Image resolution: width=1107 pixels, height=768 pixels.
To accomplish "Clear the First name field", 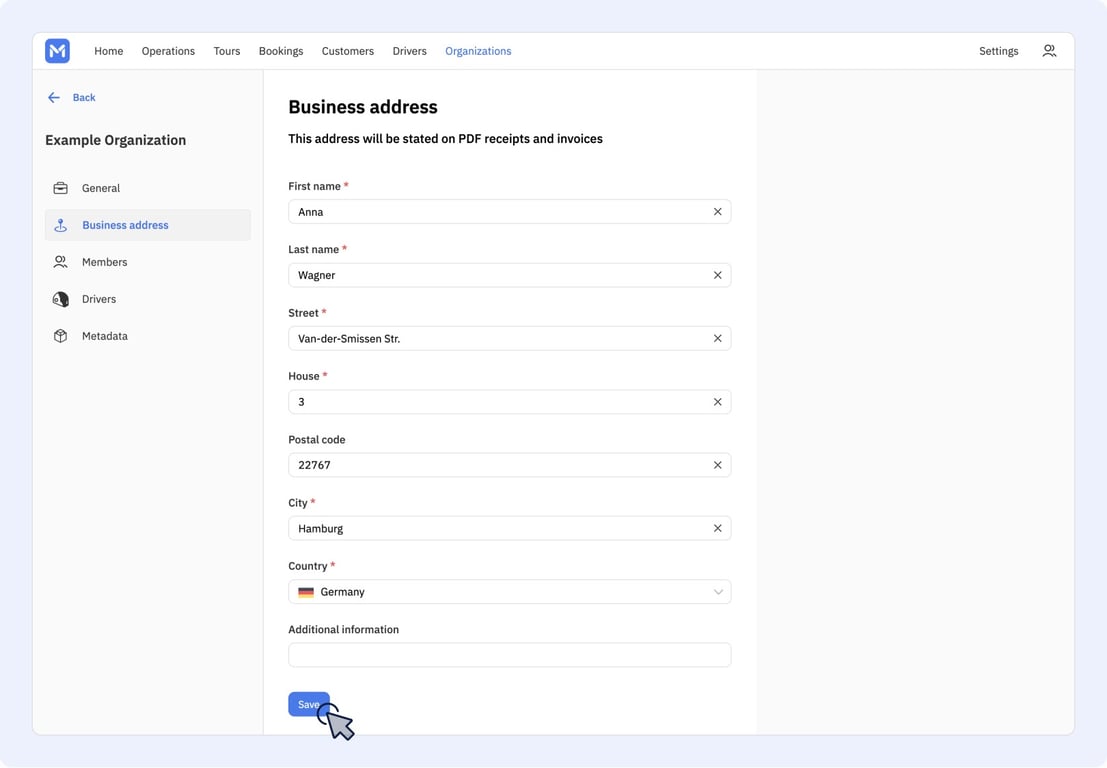I will (x=717, y=212).
